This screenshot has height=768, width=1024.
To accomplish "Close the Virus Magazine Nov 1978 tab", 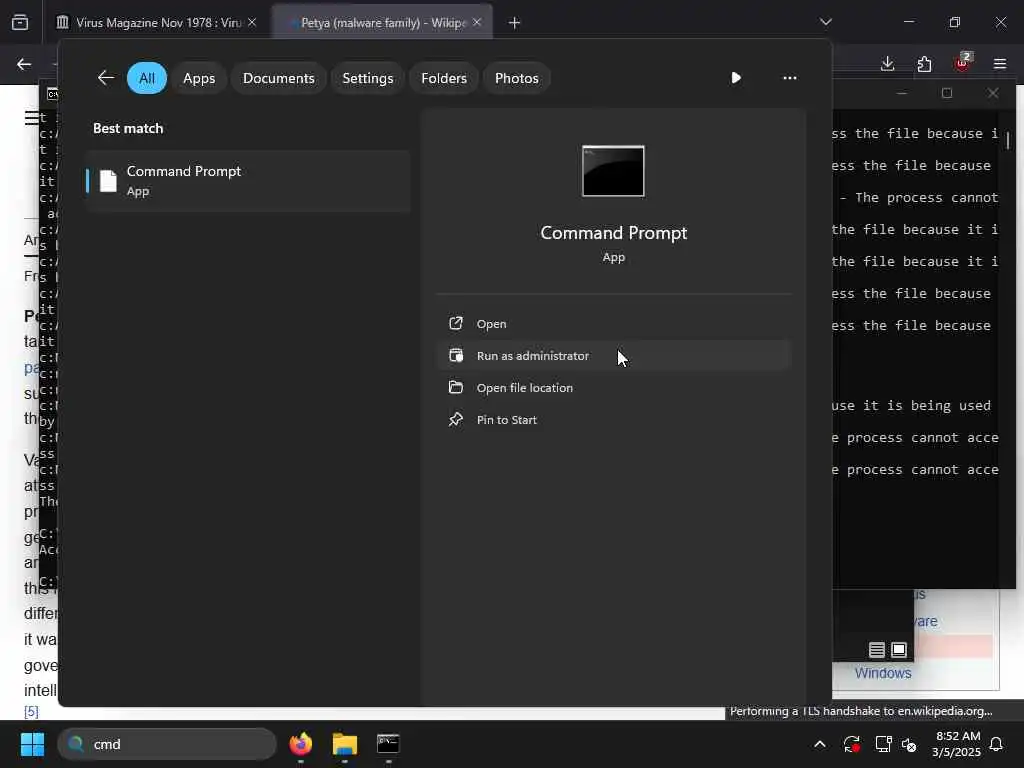I will 252,22.
